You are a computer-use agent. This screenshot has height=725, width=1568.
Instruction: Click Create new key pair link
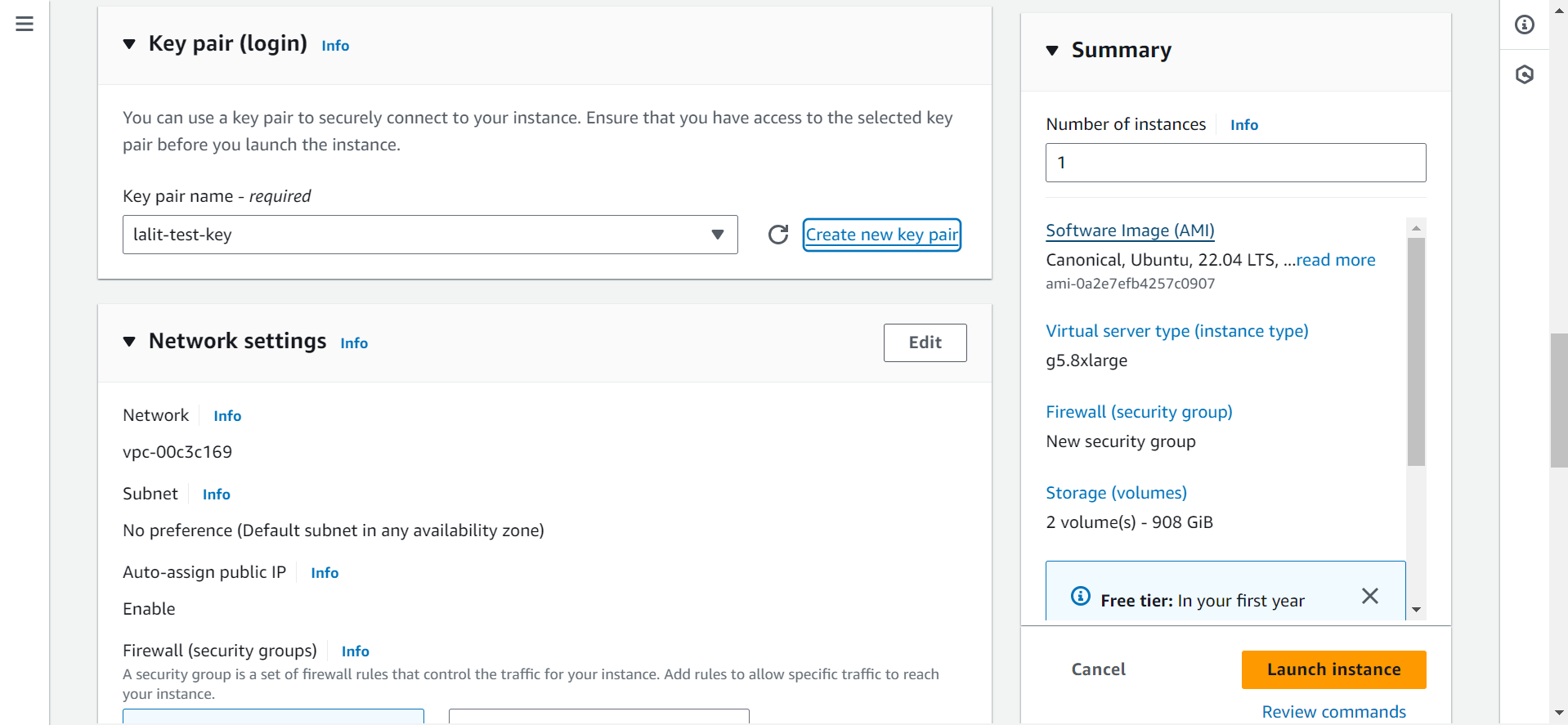click(881, 235)
